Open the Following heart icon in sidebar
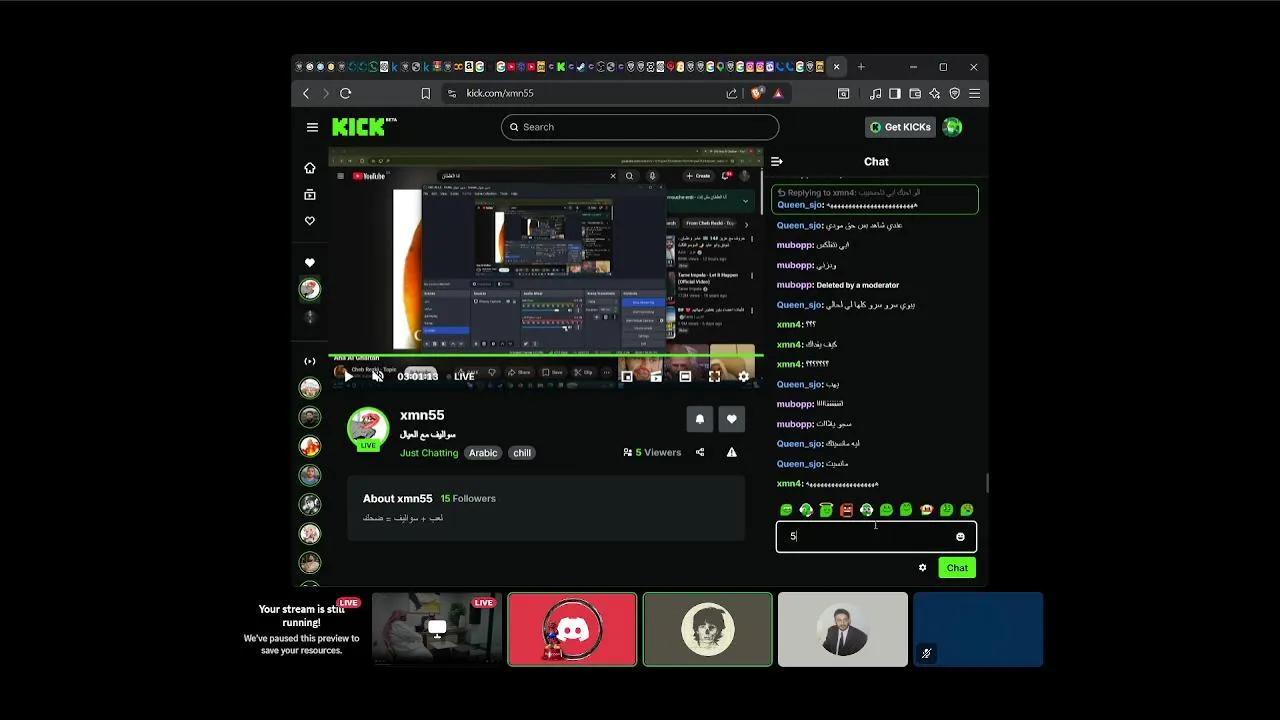Image resolution: width=1280 pixels, height=720 pixels. (x=310, y=221)
